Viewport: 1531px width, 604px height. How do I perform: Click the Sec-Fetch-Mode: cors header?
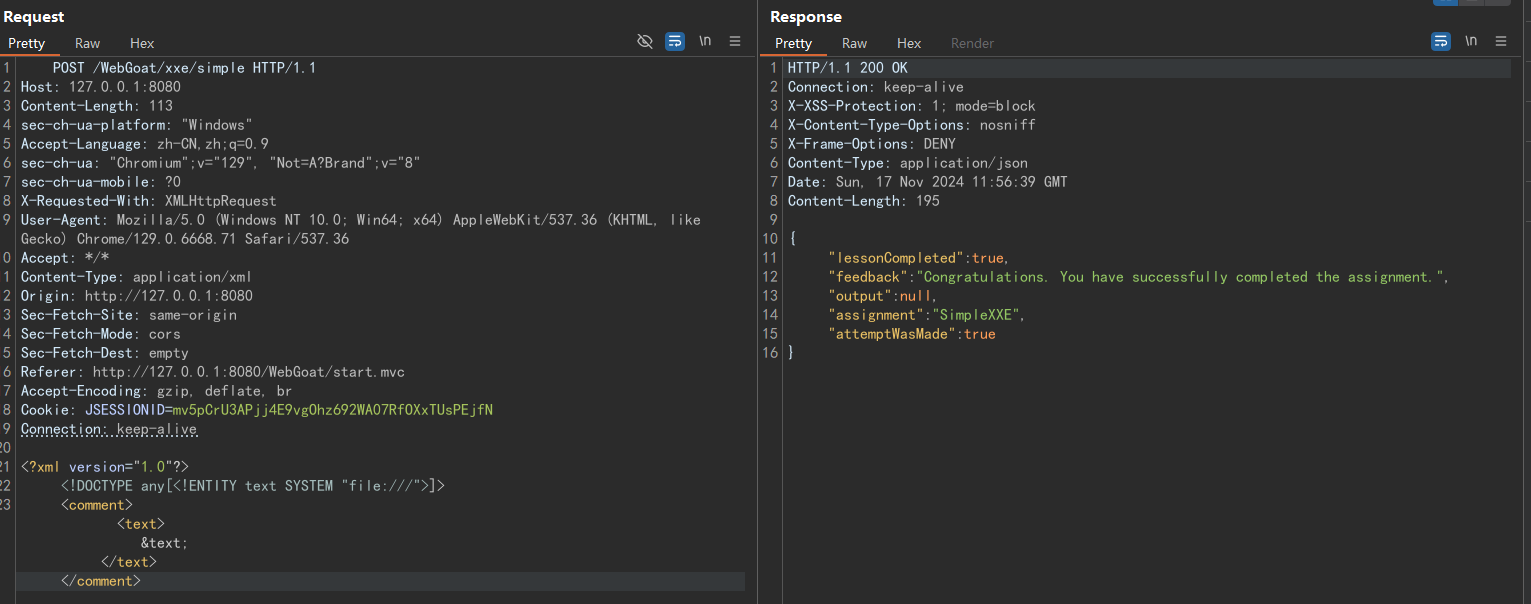tap(100, 334)
